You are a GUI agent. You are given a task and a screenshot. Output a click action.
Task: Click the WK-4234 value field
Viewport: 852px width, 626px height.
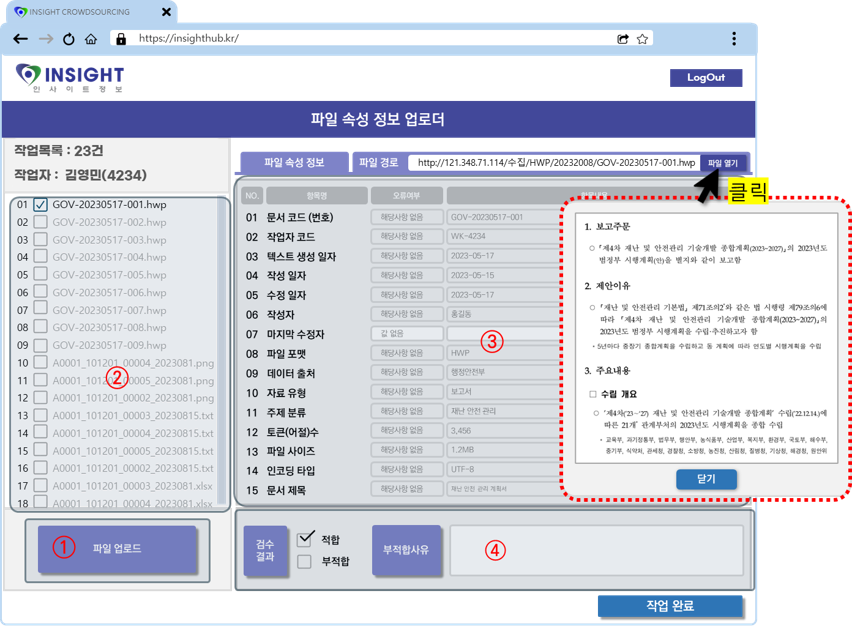point(503,236)
